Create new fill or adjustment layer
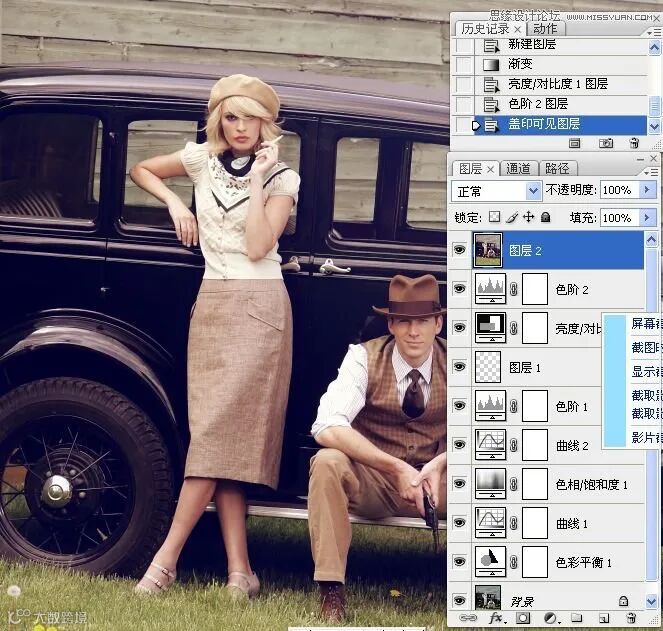The image size is (663, 631). [x=550, y=618]
